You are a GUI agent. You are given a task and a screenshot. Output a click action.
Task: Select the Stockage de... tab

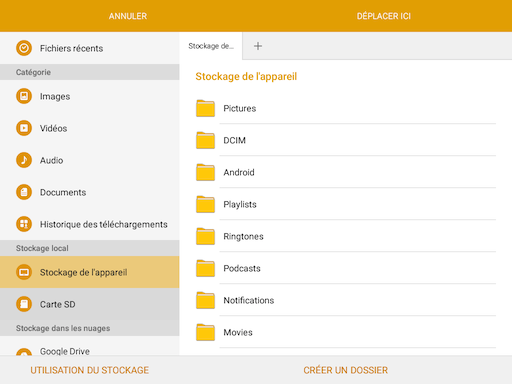211,46
